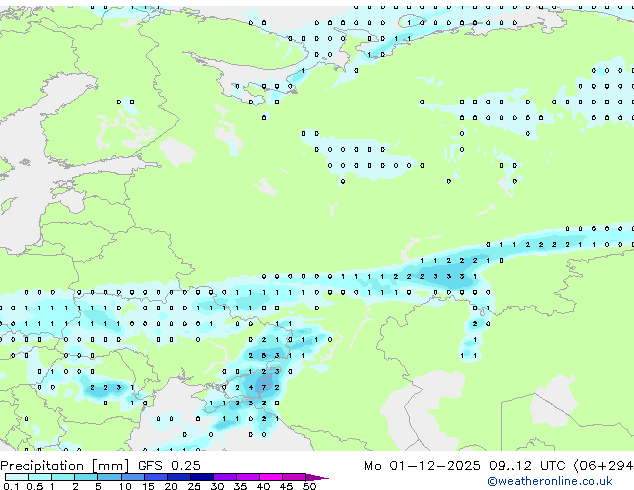Click the precipitation value '5' on the map

(264, 356)
